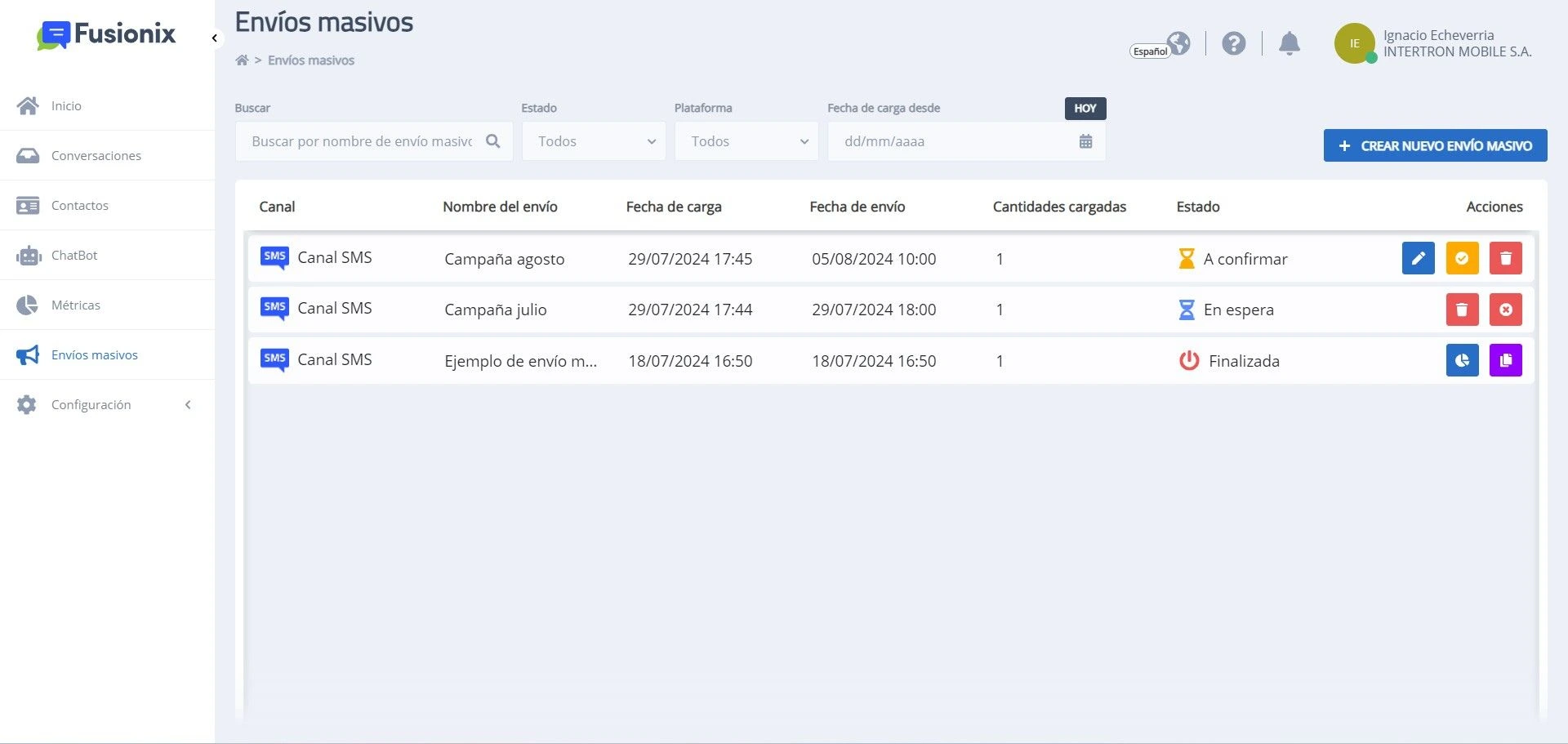Click the HOY button
This screenshot has width=1568, height=744.
[x=1085, y=108]
